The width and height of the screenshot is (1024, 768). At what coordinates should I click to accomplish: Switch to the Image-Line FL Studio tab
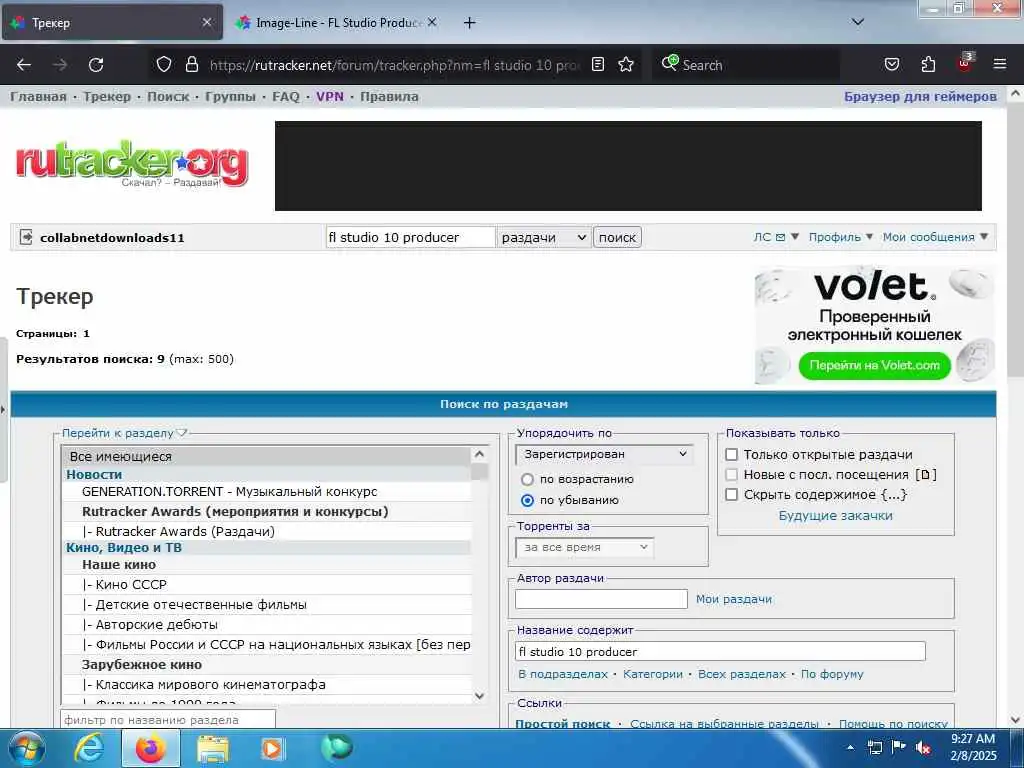(336, 22)
